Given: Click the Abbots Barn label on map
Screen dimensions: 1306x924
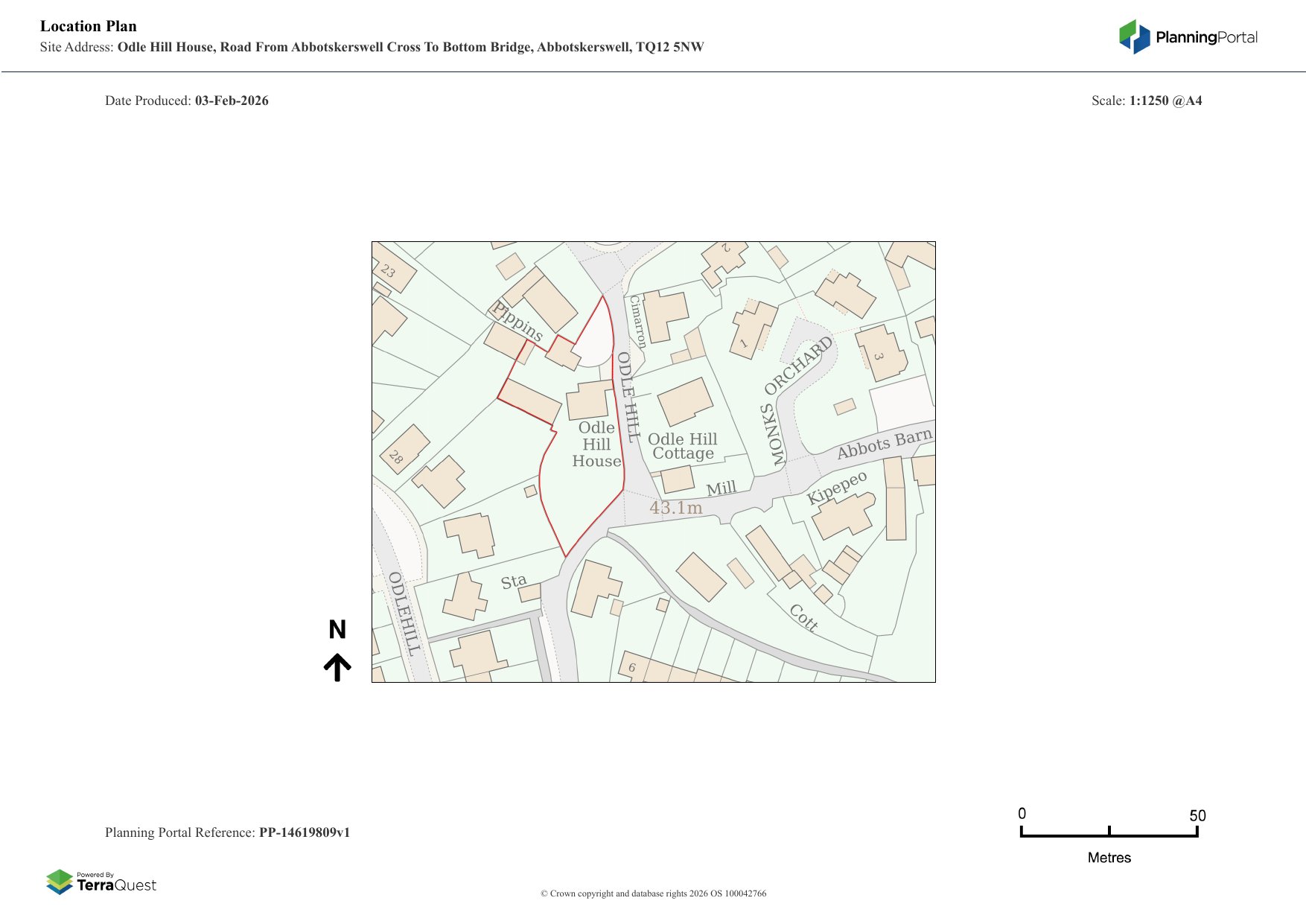Looking at the screenshot, I should pyautogui.click(x=884, y=445).
